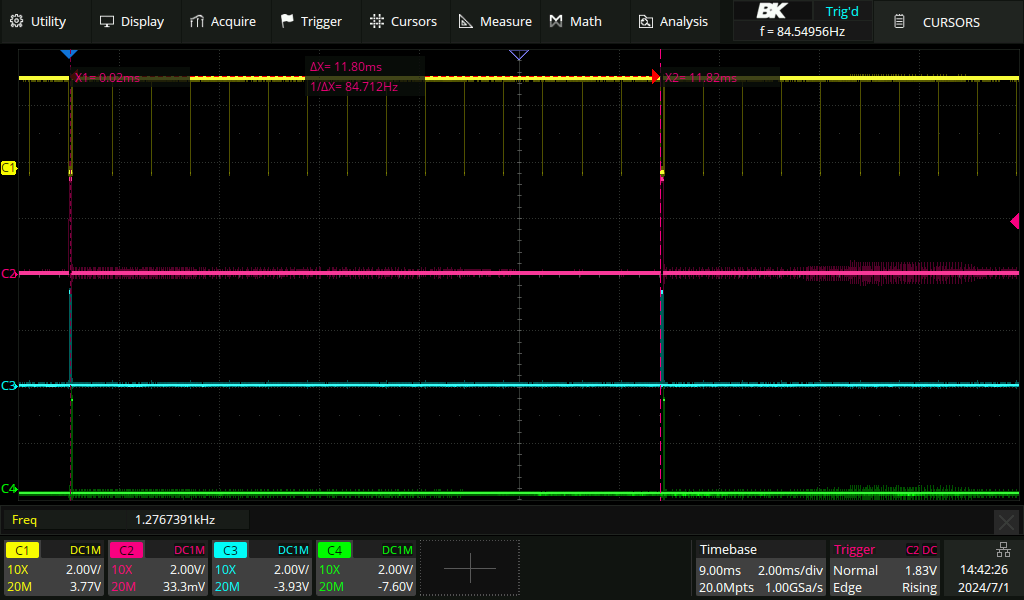
Task: Select the pink C2 channel ground marker
Action: click(x=8, y=274)
